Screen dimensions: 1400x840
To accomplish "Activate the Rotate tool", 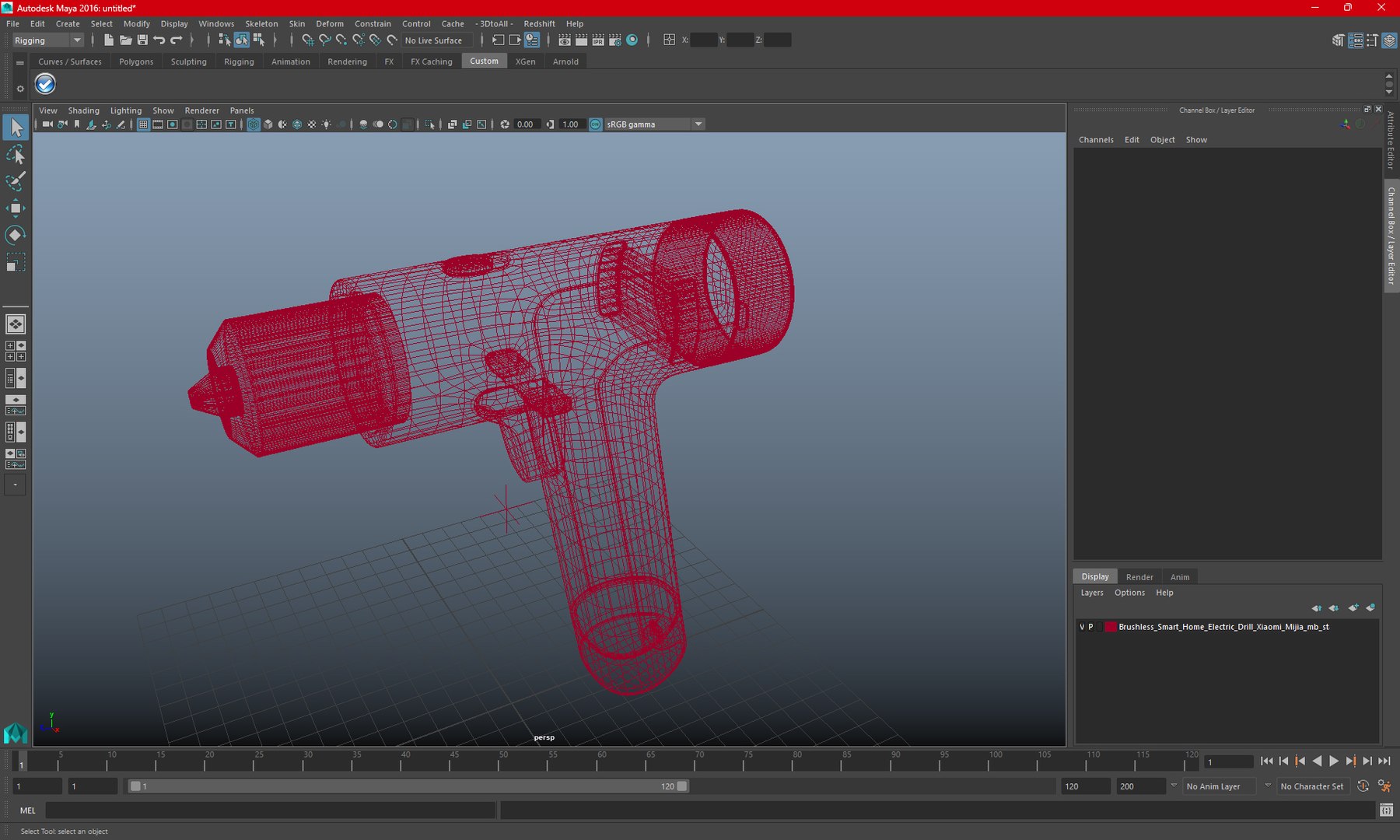I will 16,235.
